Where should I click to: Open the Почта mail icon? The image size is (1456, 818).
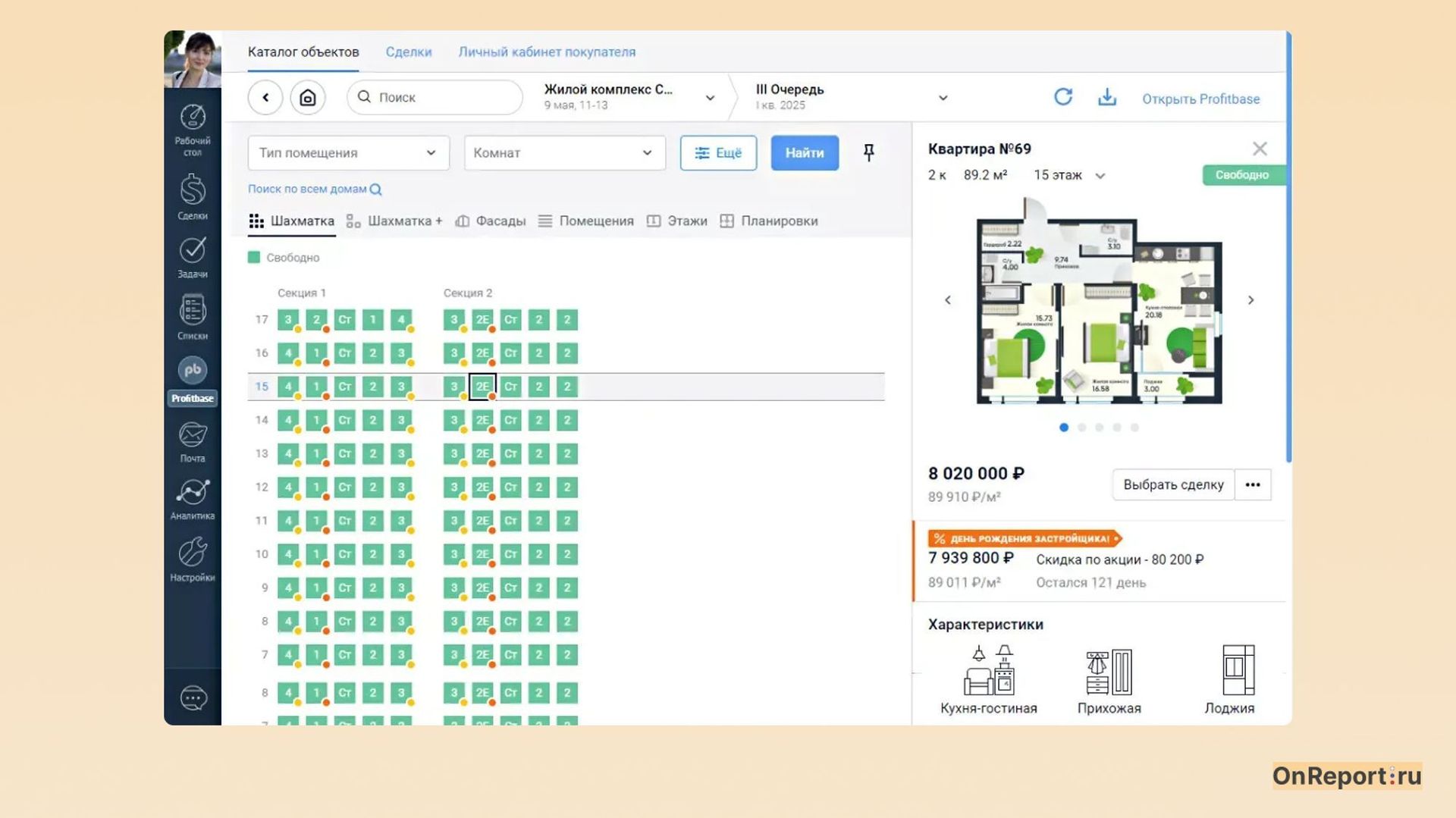pos(193,435)
